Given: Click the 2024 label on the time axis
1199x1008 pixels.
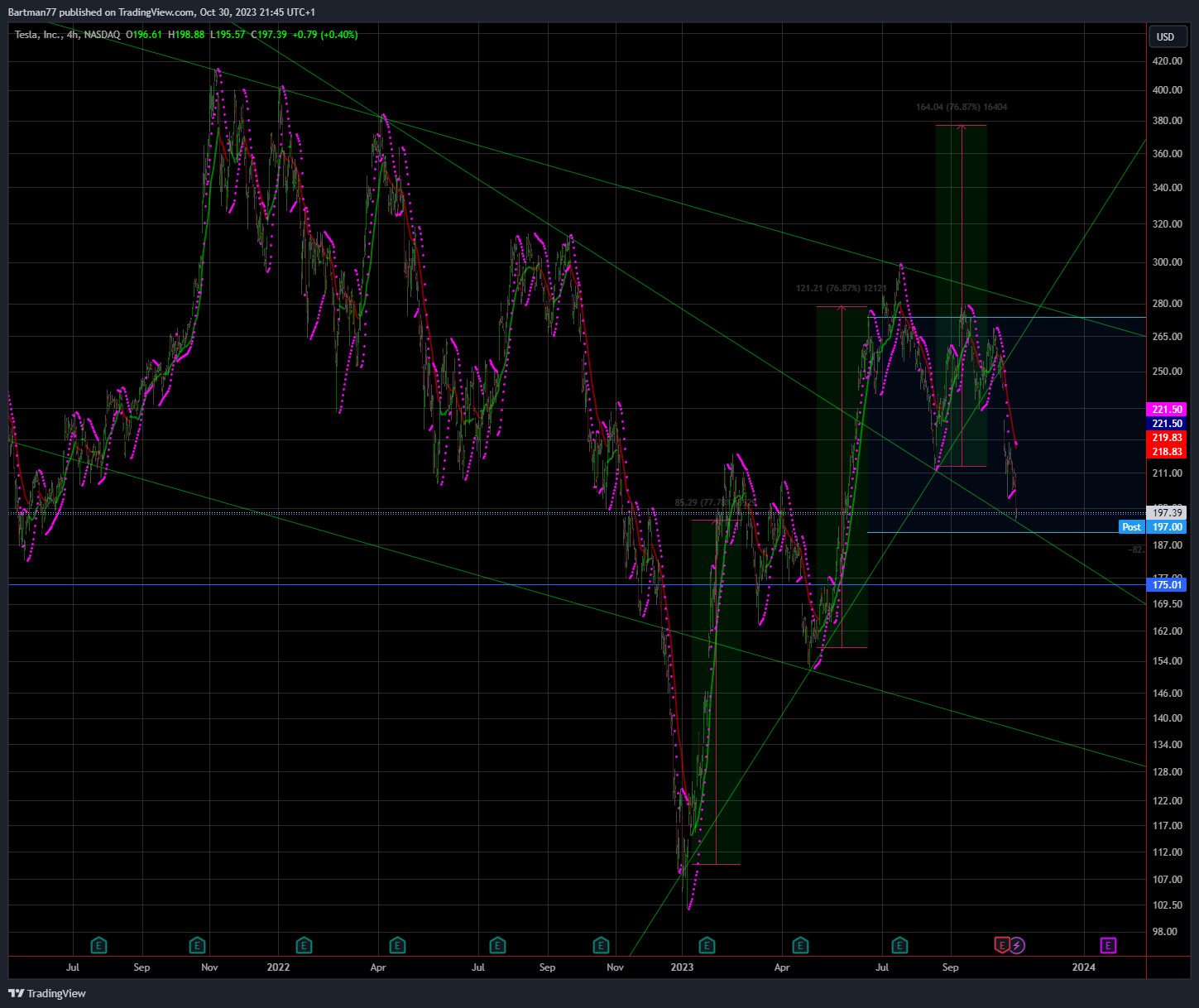Looking at the screenshot, I should [1083, 967].
